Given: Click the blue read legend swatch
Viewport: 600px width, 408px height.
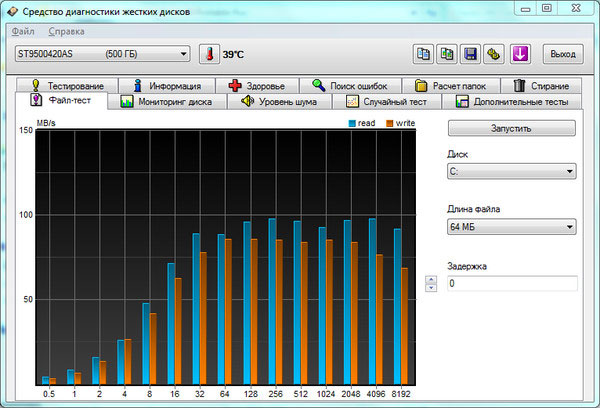Looking at the screenshot, I should [352, 123].
